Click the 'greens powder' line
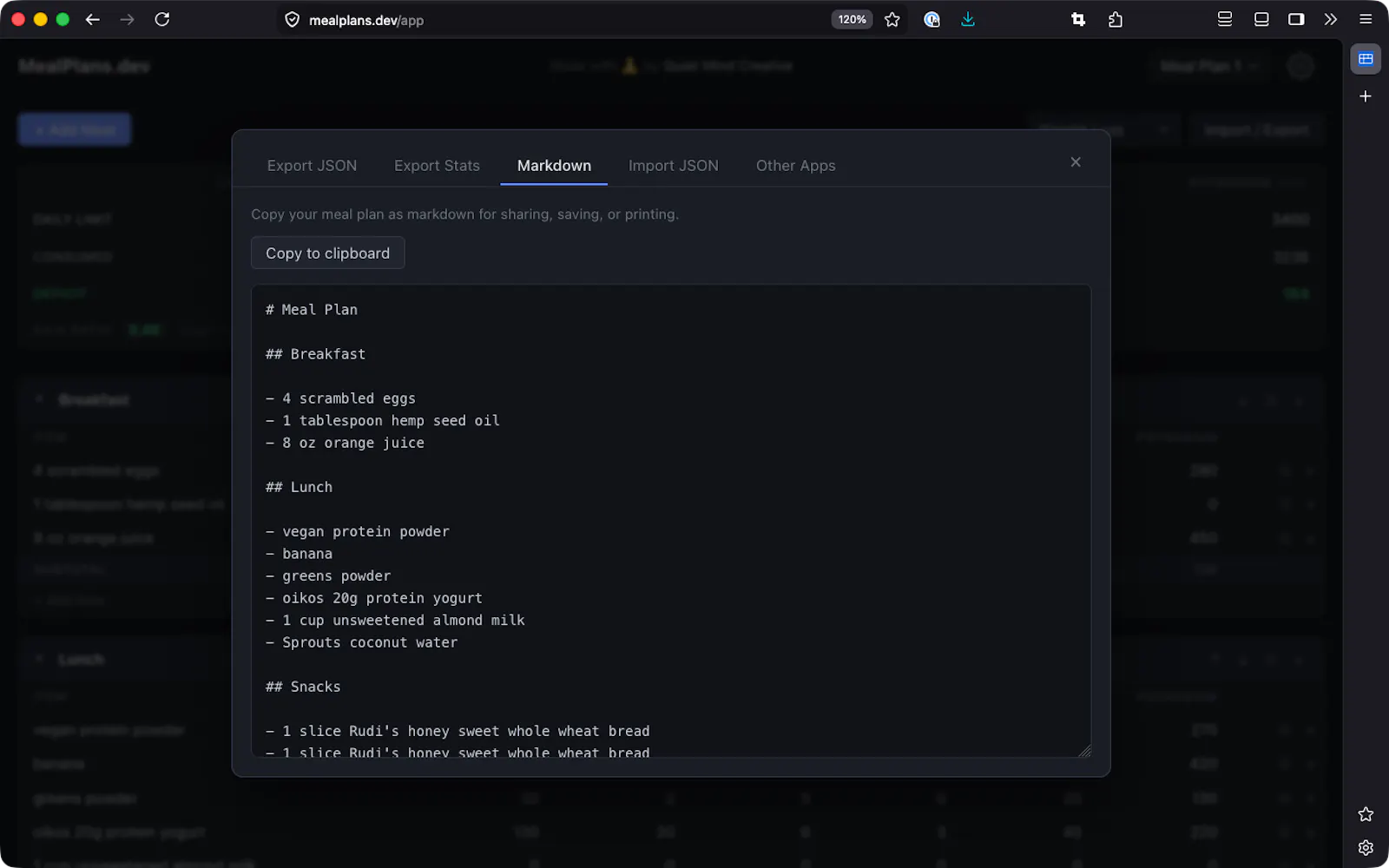 tap(328, 575)
